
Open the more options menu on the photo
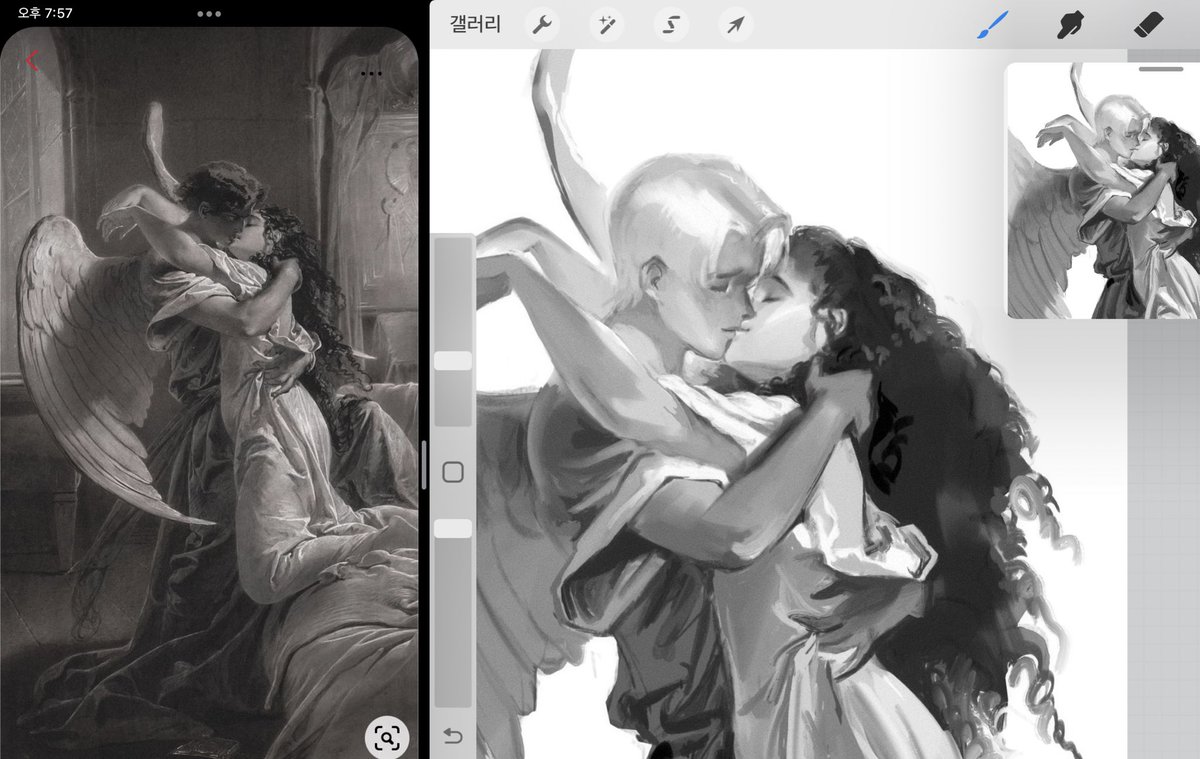pos(372,73)
